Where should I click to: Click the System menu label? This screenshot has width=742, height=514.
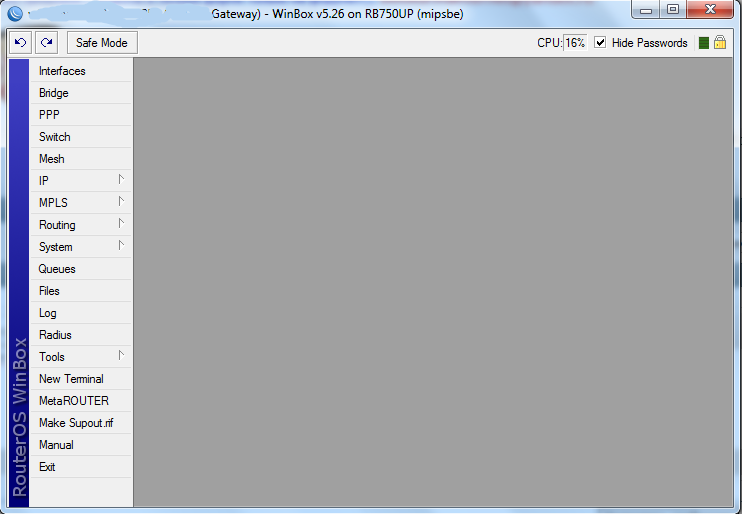pos(55,247)
